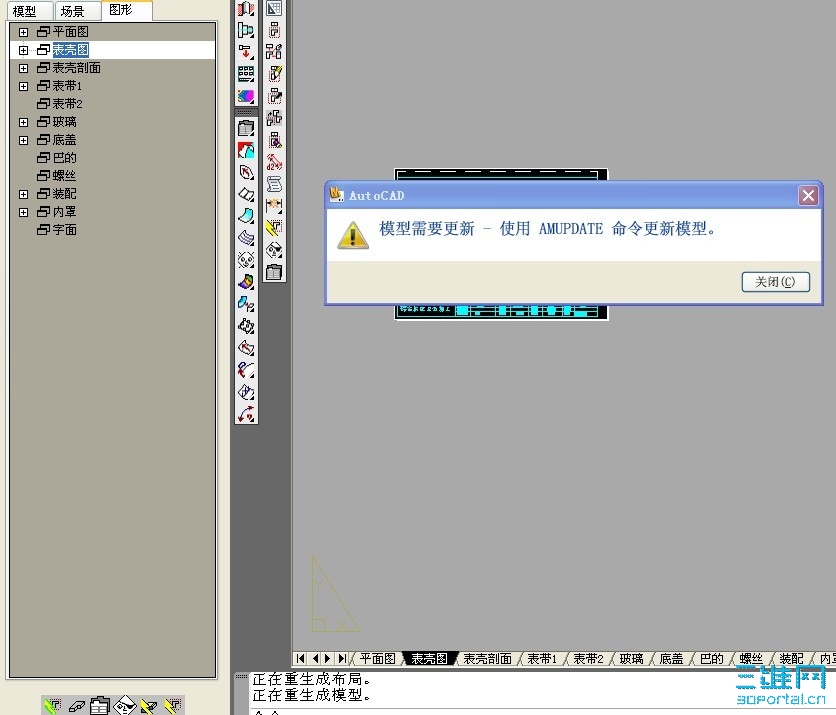Screen dimensions: 836x715
Task: Expand the 内罩 tree node
Action: coord(23,212)
